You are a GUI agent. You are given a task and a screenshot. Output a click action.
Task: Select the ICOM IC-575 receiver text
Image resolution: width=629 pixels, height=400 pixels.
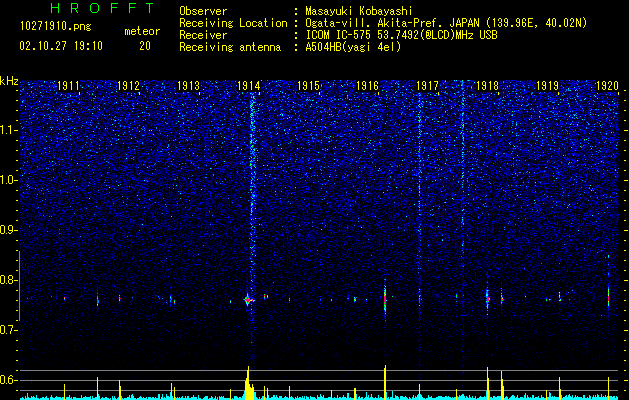pos(401,35)
